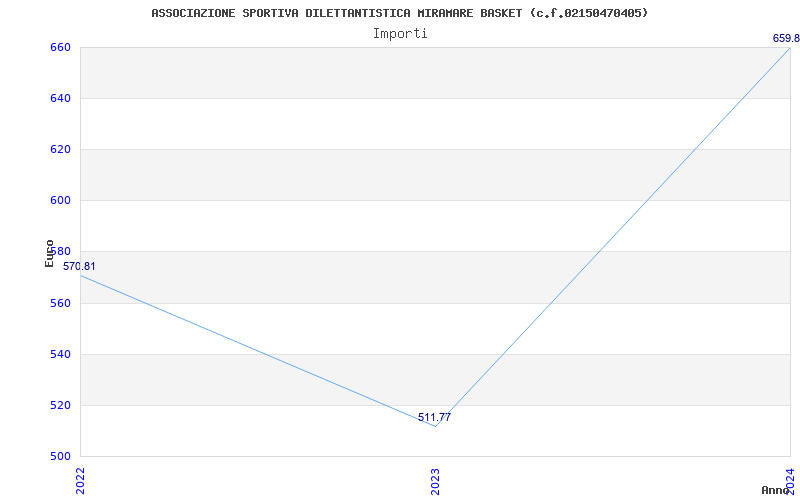Click the Anno x-axis title

pyautogui.click(x=775, y=491)
